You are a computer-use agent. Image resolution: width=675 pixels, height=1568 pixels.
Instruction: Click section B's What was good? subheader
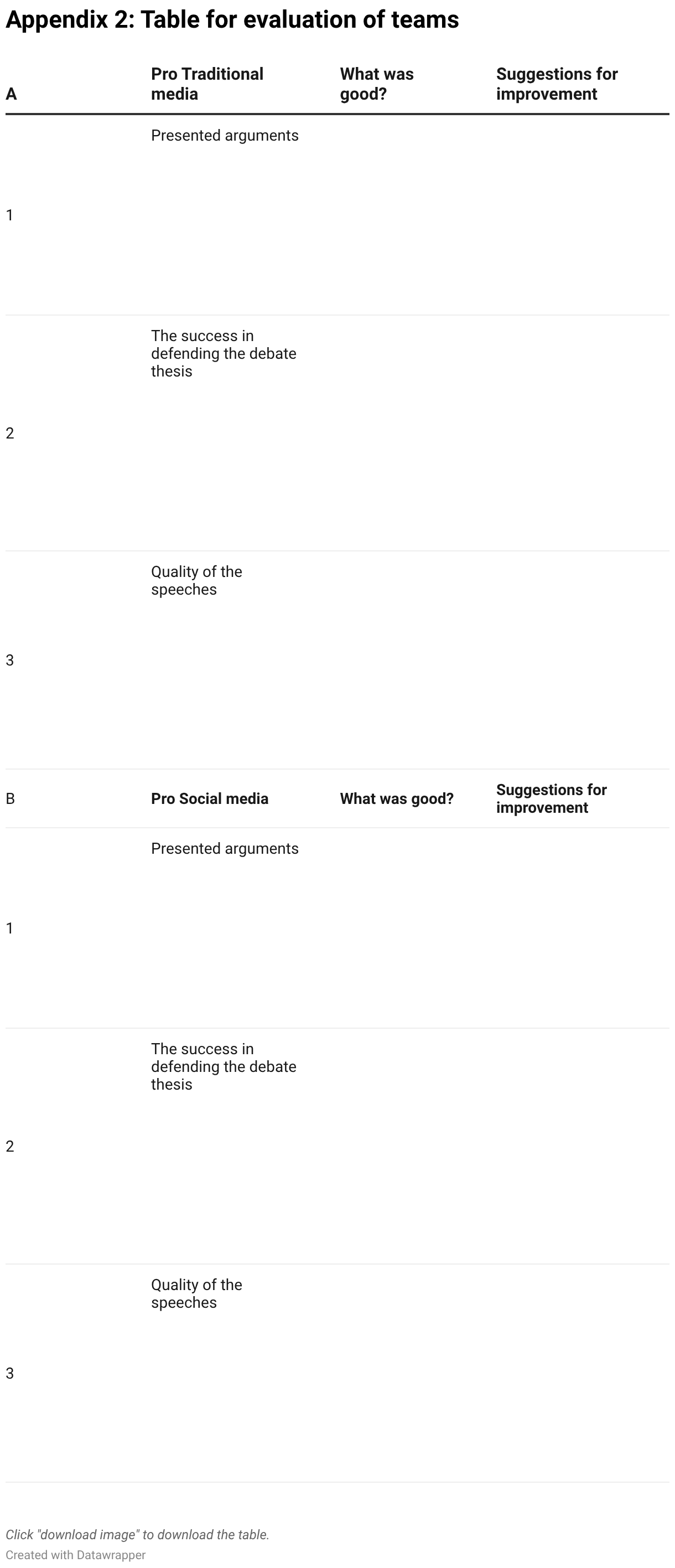click(x=397, y=798)
